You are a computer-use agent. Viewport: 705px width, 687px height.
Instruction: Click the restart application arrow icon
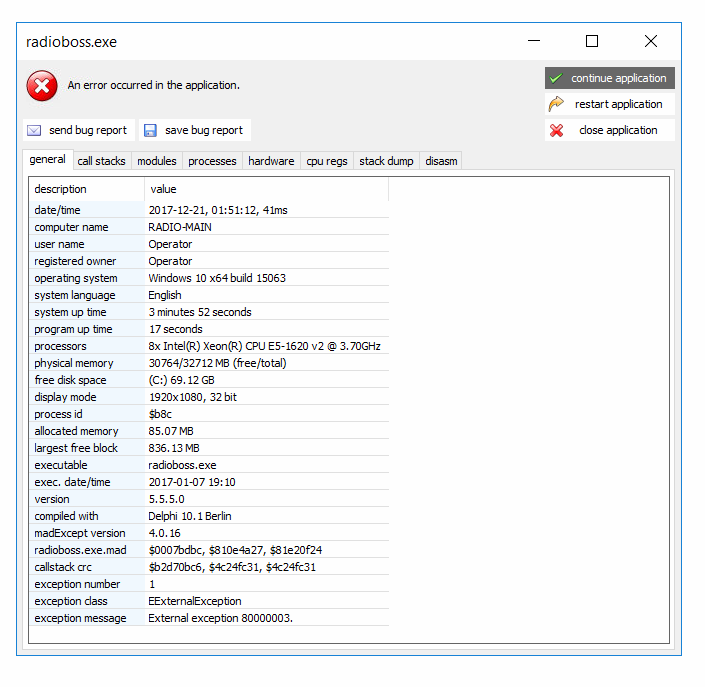pyautogui.click(x=556, y=104)
